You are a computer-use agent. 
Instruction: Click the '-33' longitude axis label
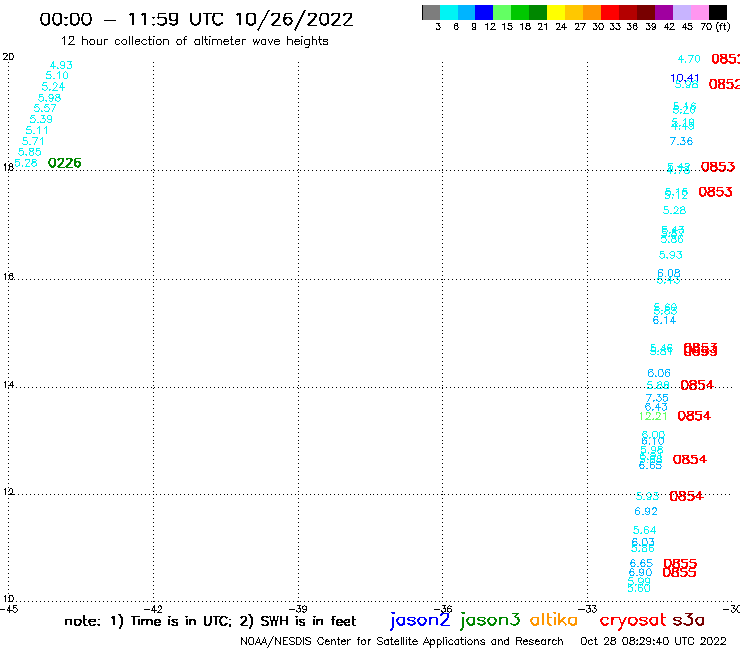(588, 609)
